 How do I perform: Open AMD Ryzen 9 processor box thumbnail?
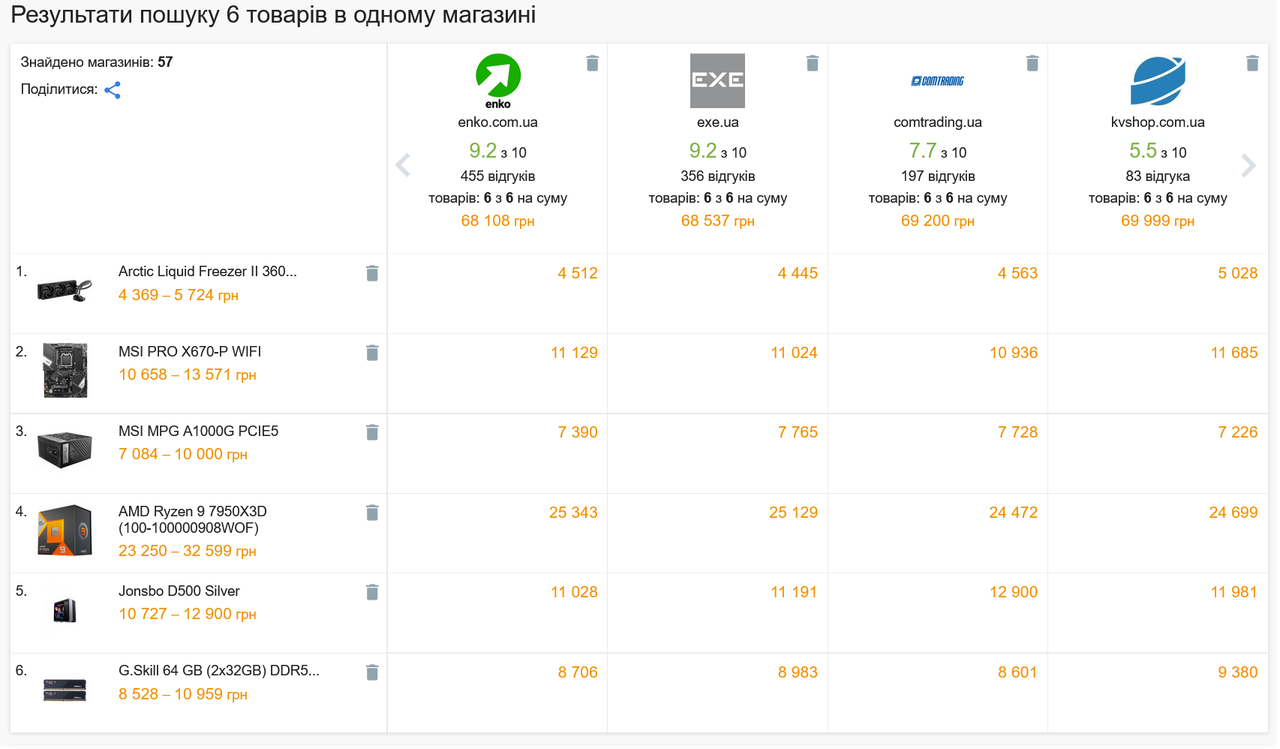(65, 531)
